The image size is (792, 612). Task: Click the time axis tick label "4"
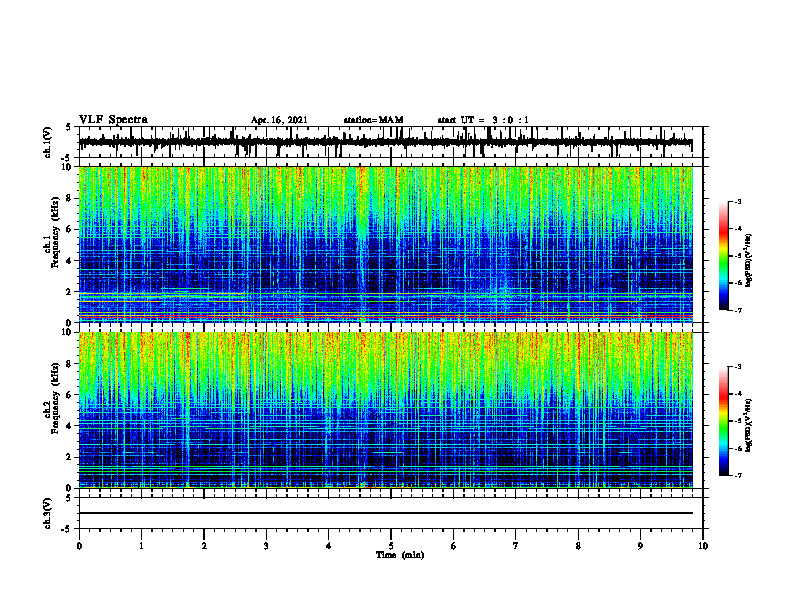point(329,546)
